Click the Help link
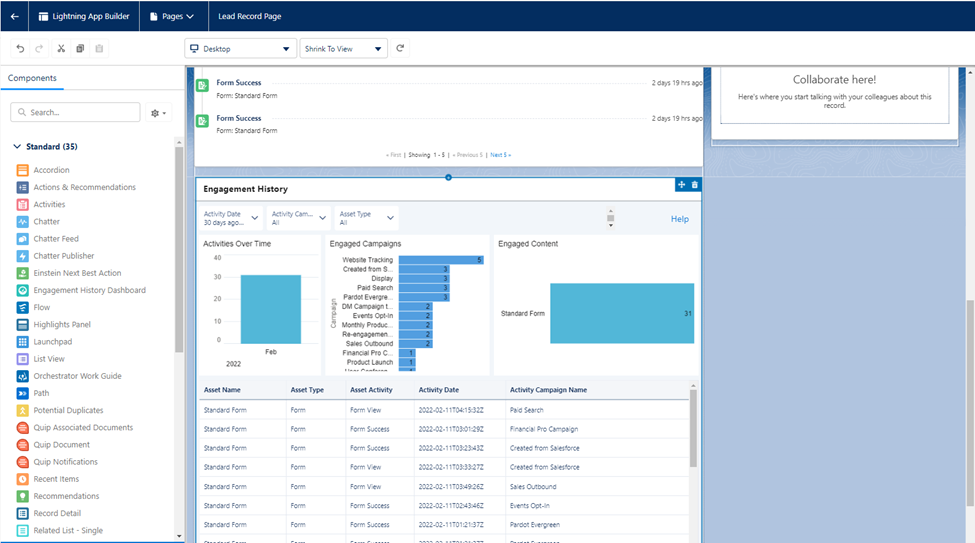This screenshot has height=543, width=975. 680,219
